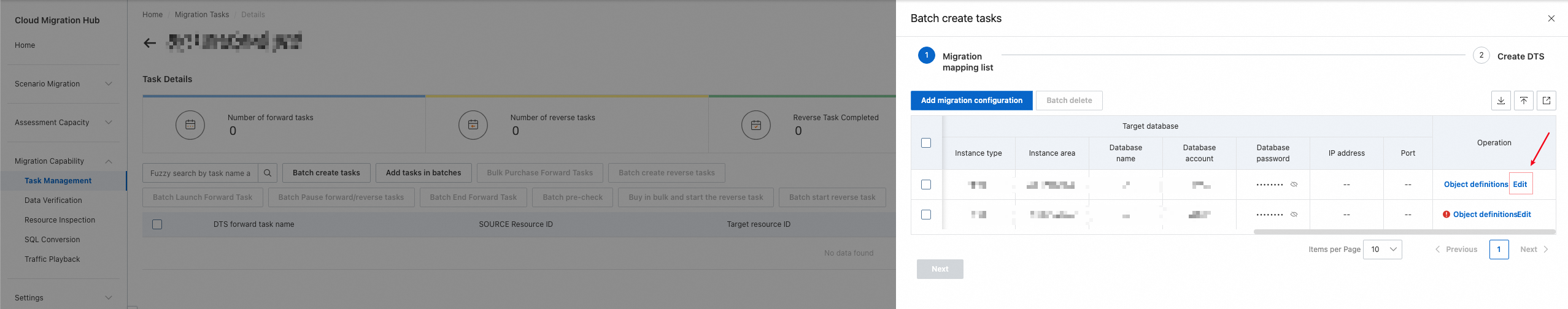
Task: Click Add migration configuration button
Action: tap(971, 101)
